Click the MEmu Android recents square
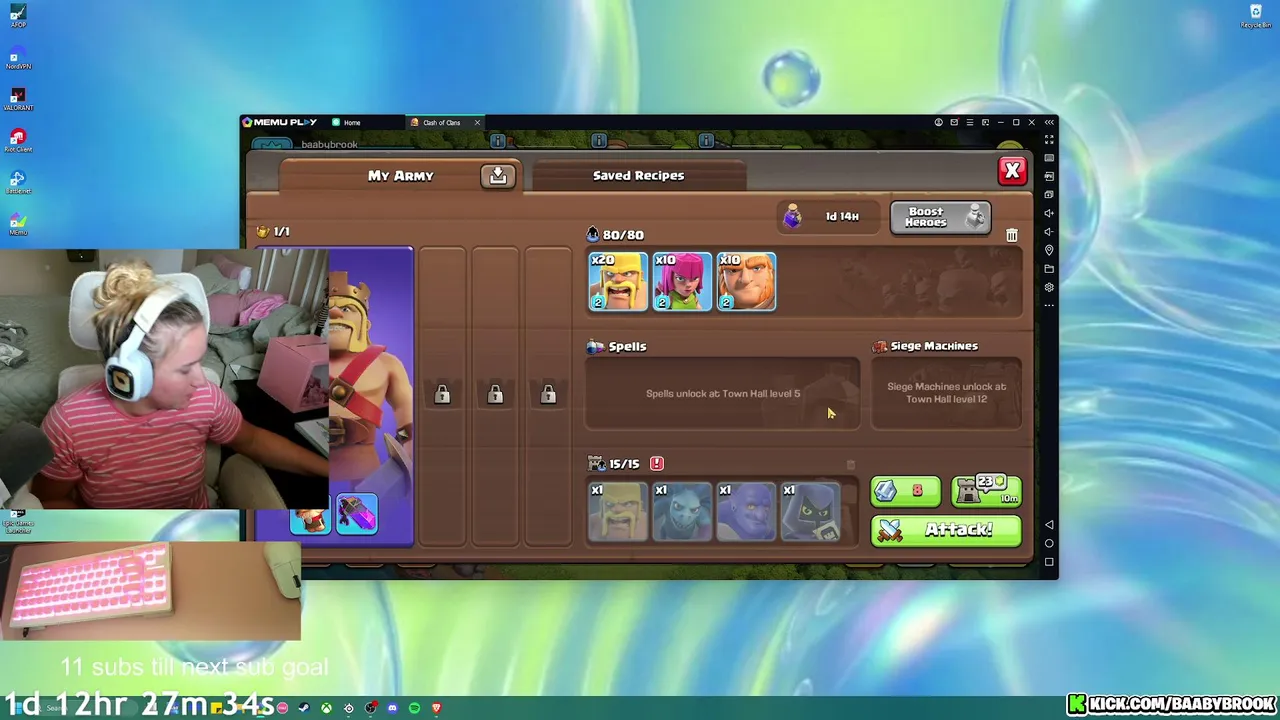The height and width of the screenshot is (720, 1280). [1049, 562]
